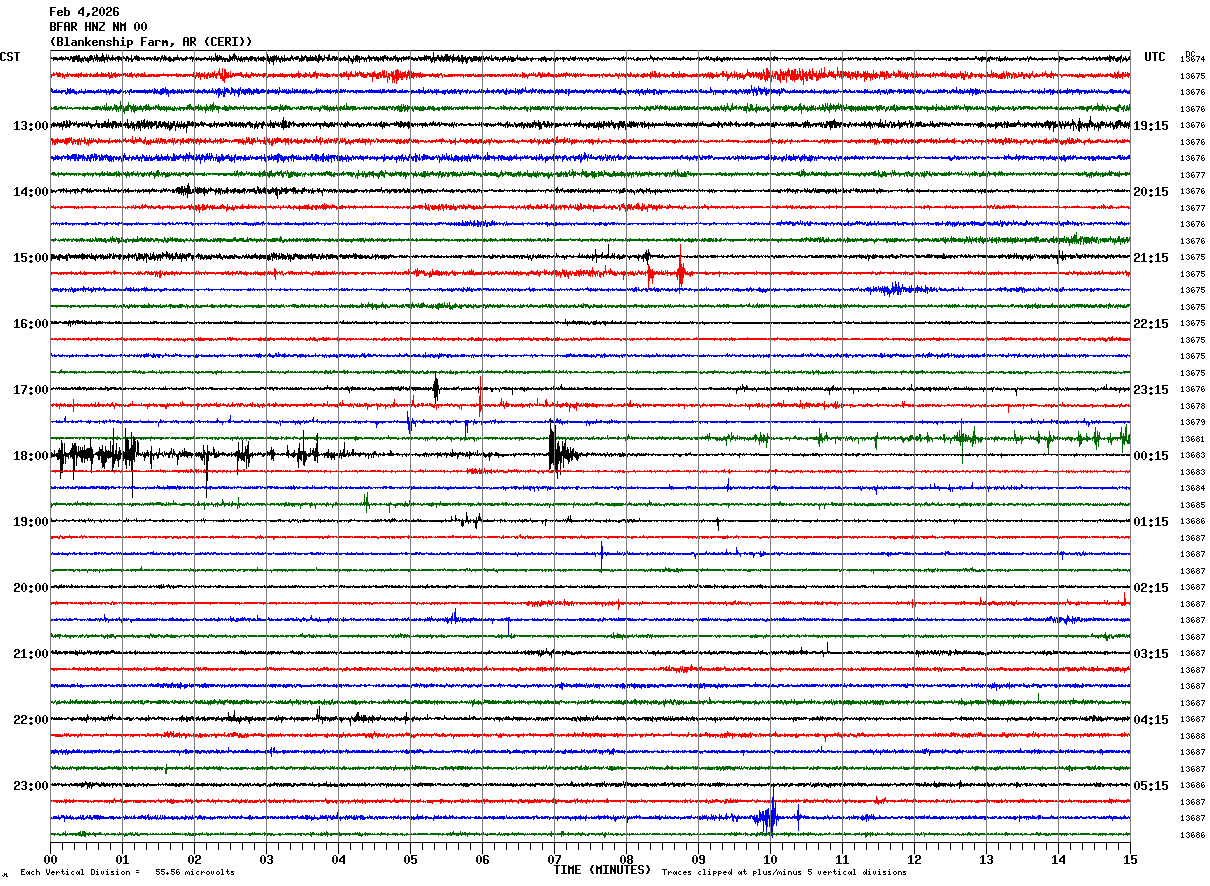Click the TIME (MINUTES) axis title
The width and height of the screenshot is (1210, 886).
click(x=602, y=870)
